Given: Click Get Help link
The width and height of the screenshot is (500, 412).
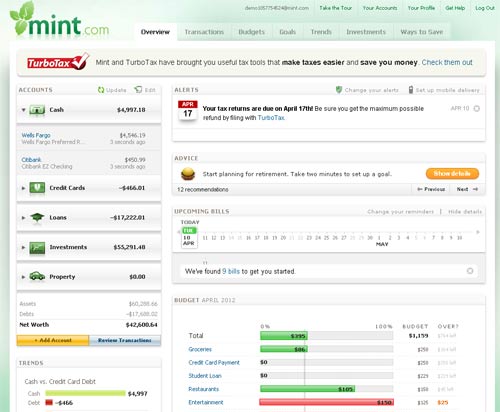Looking at the screenshot, I should pyautogui.click(x=455, y=8).
